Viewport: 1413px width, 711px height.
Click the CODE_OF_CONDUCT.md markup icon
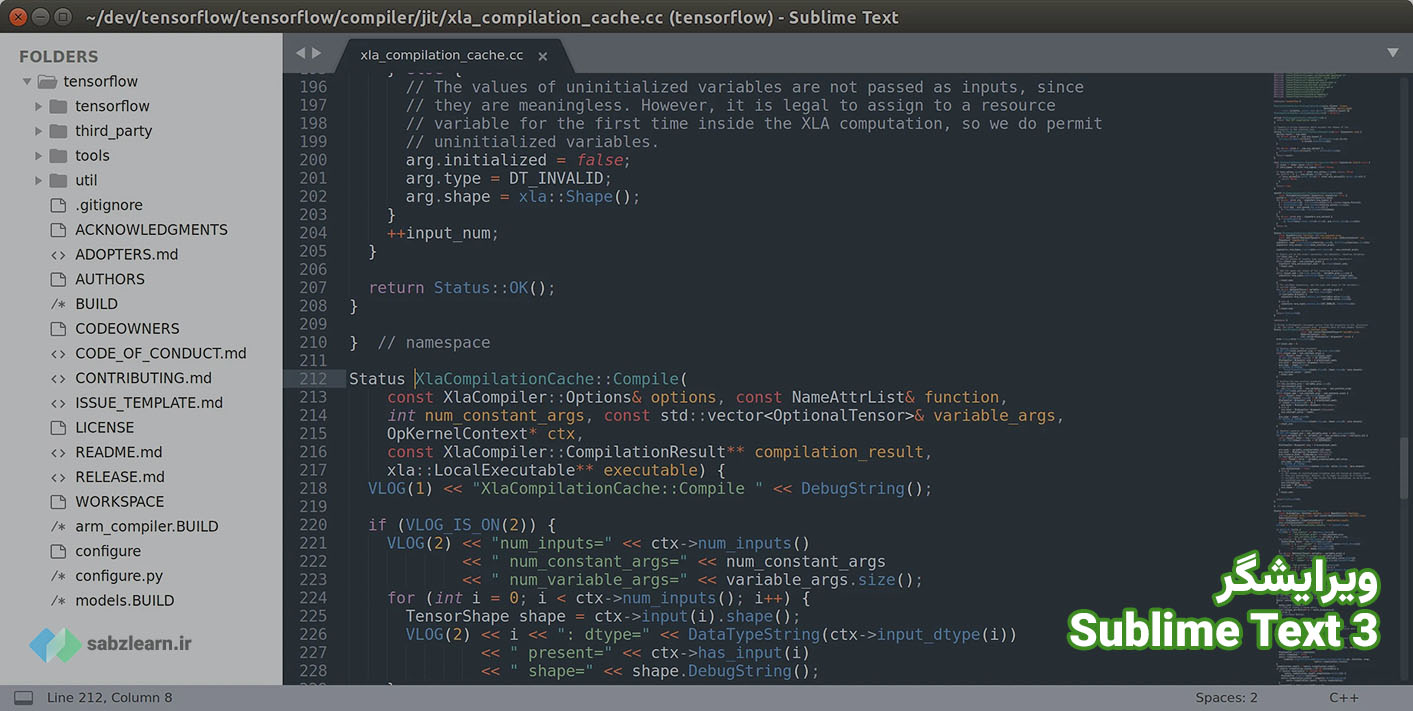[x=58, y=354]
